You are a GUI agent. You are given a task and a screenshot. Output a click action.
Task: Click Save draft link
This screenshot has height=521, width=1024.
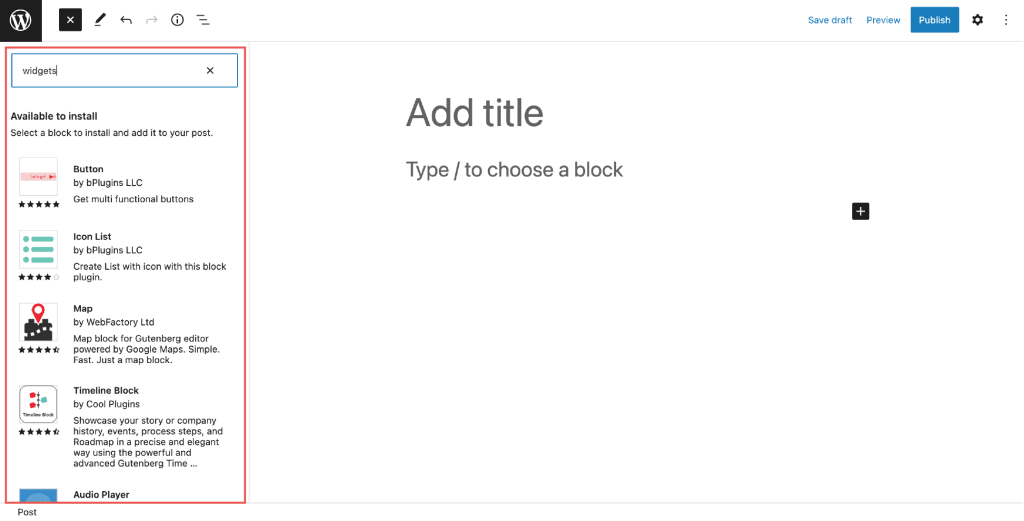[x=829, y=20]
